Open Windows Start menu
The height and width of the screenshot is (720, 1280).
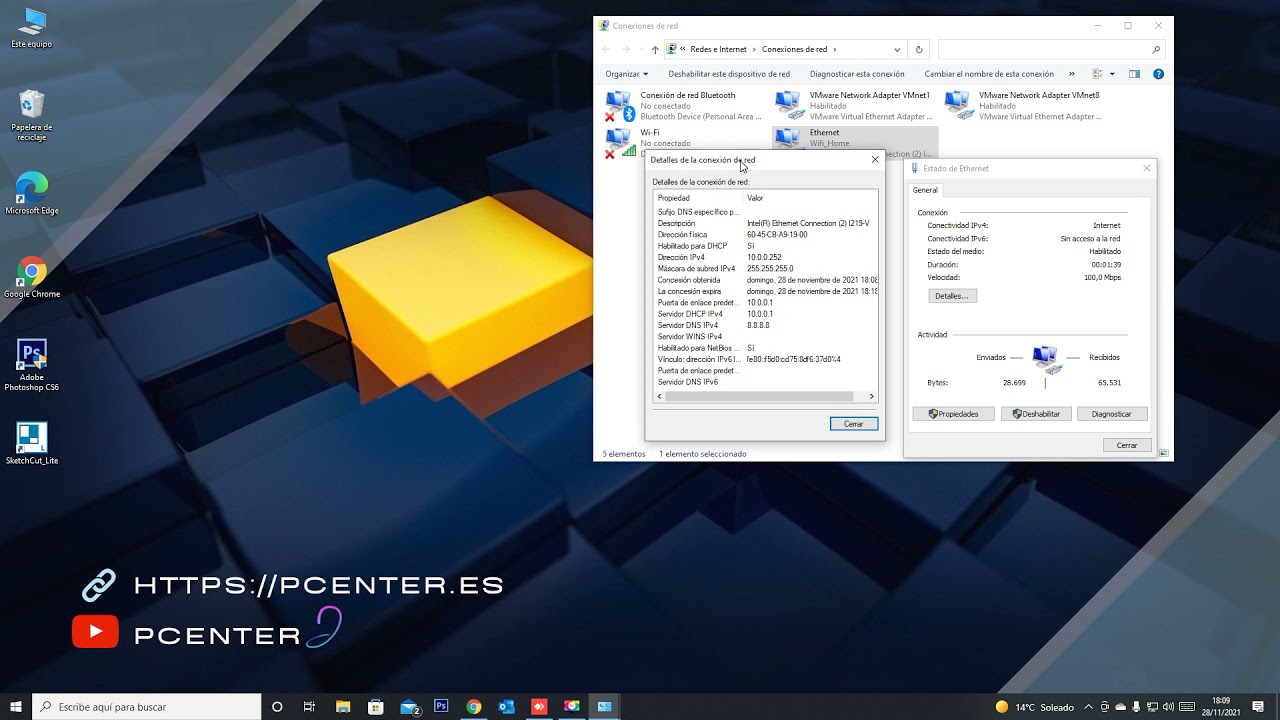click(x=16, y=706)
